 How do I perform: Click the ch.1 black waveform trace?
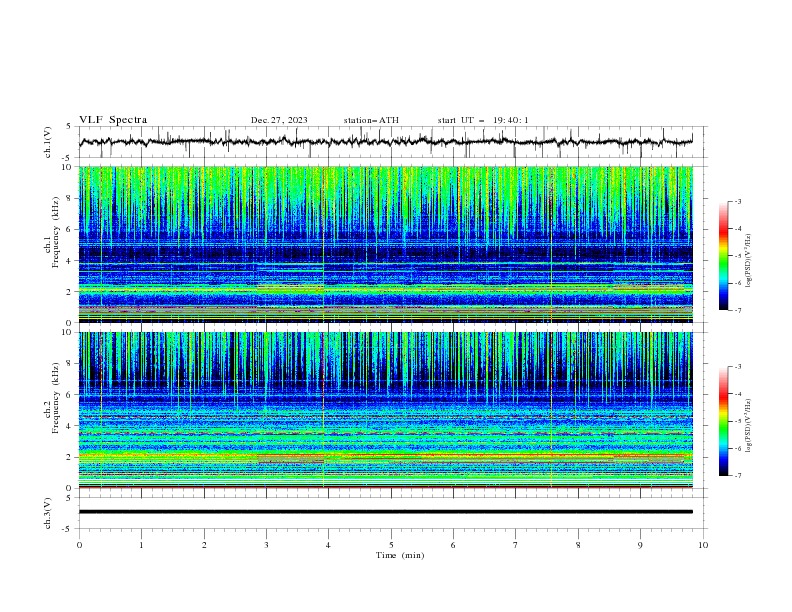tap(385, 141)
